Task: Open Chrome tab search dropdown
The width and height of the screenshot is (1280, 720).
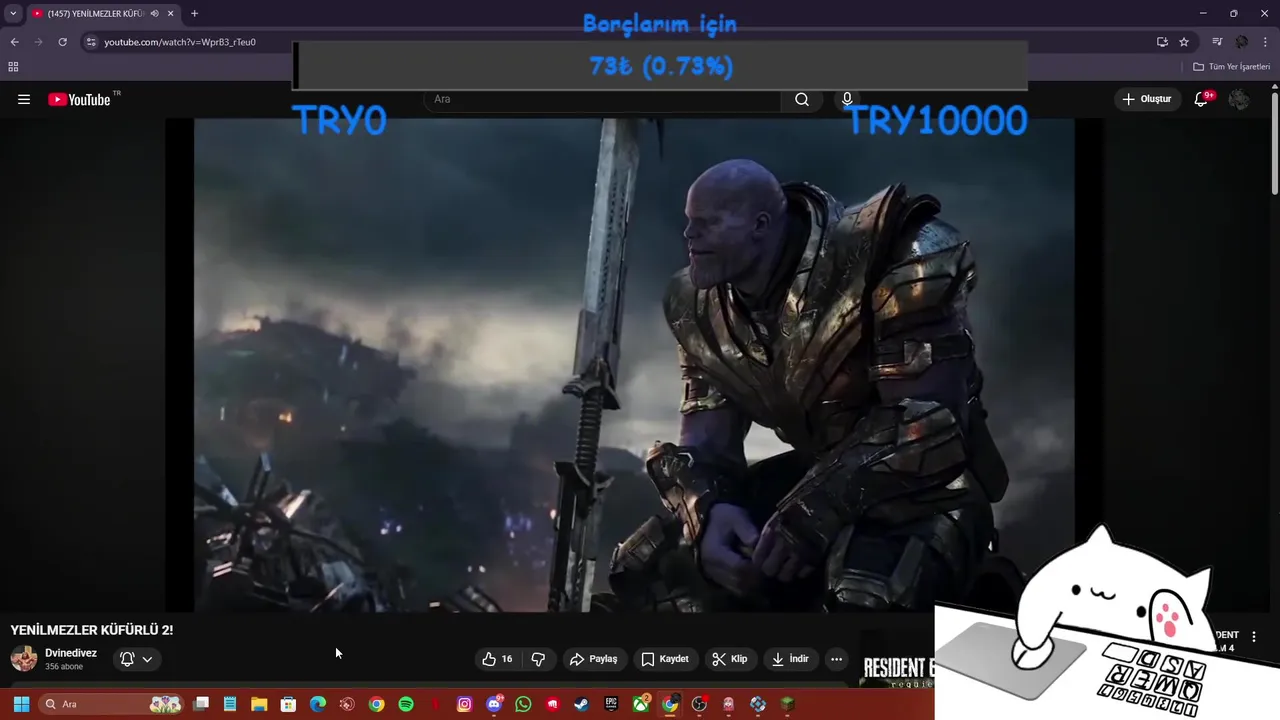Action: (13, 14)
